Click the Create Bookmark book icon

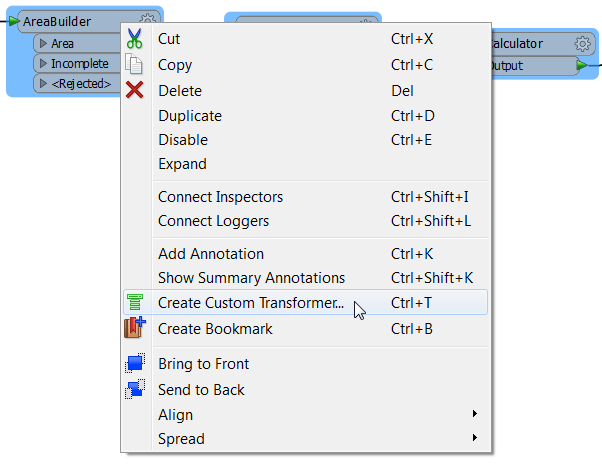[x=134, y=327]
